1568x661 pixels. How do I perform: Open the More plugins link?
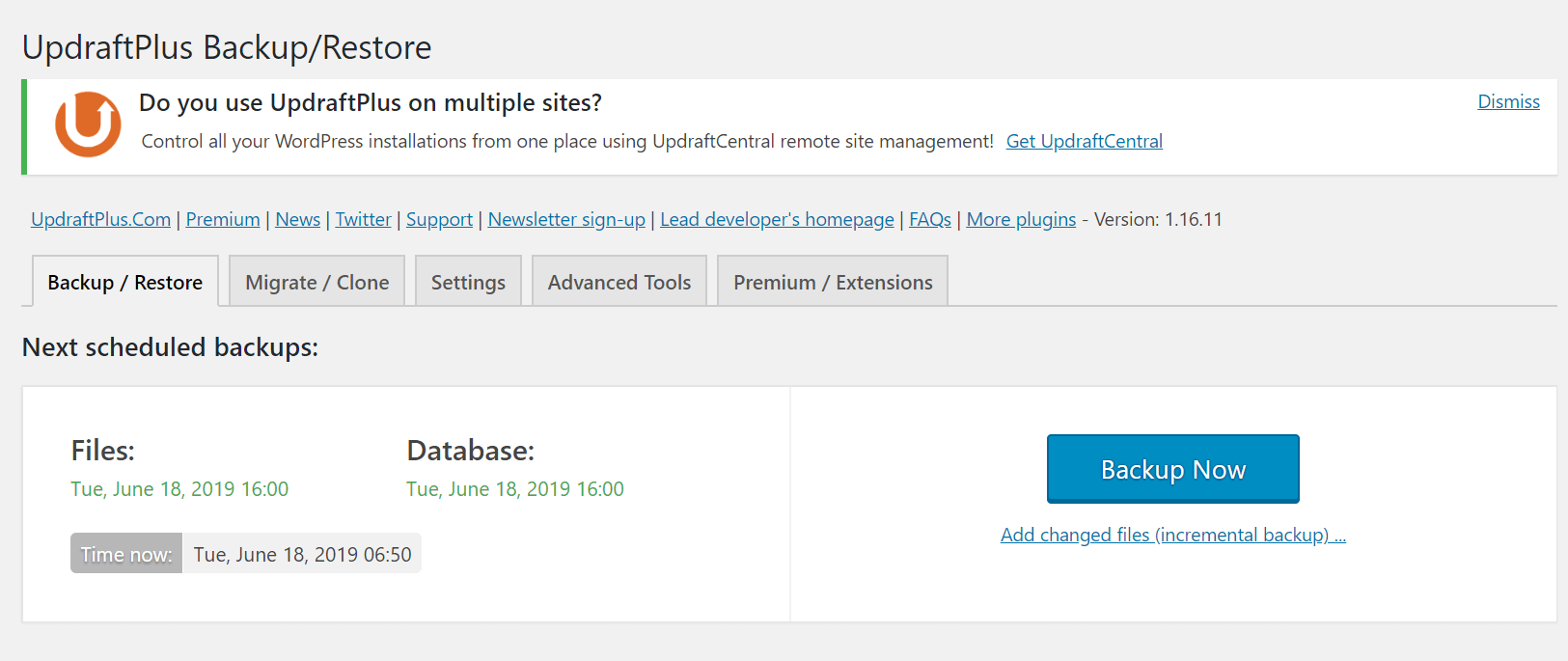pos(1021,219)
